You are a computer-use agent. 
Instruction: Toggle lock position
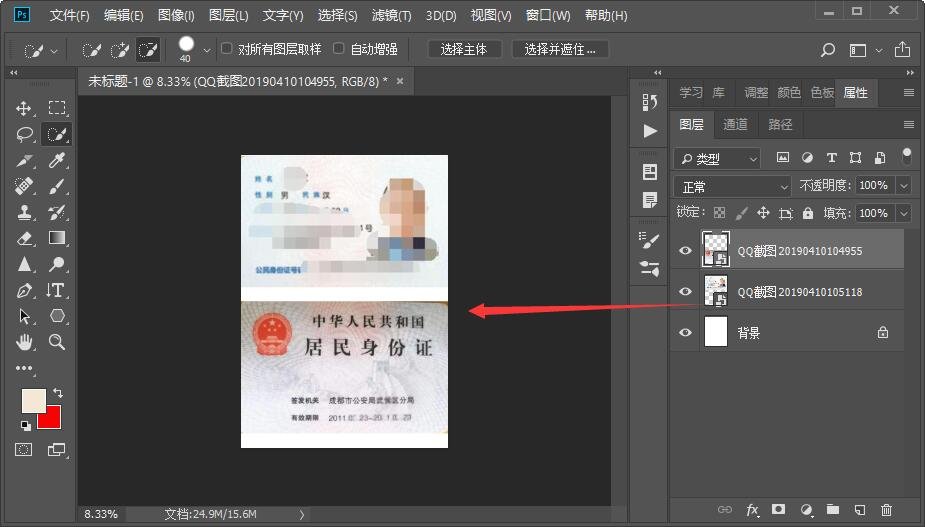click(763, 212)
